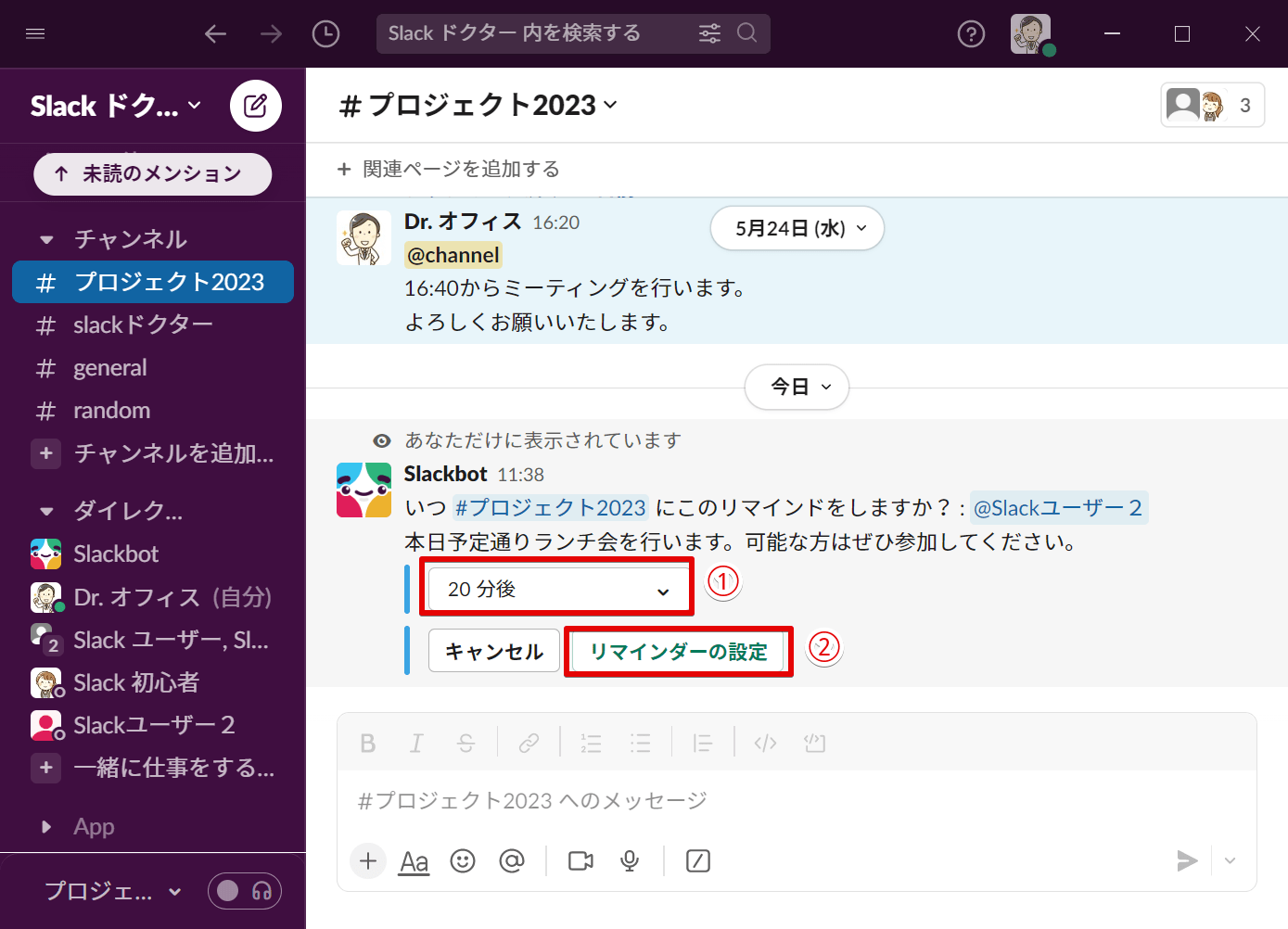This screenshot has width=1288, height=929.
Task: Open search filter sliders icon
Action: [709, 34]
